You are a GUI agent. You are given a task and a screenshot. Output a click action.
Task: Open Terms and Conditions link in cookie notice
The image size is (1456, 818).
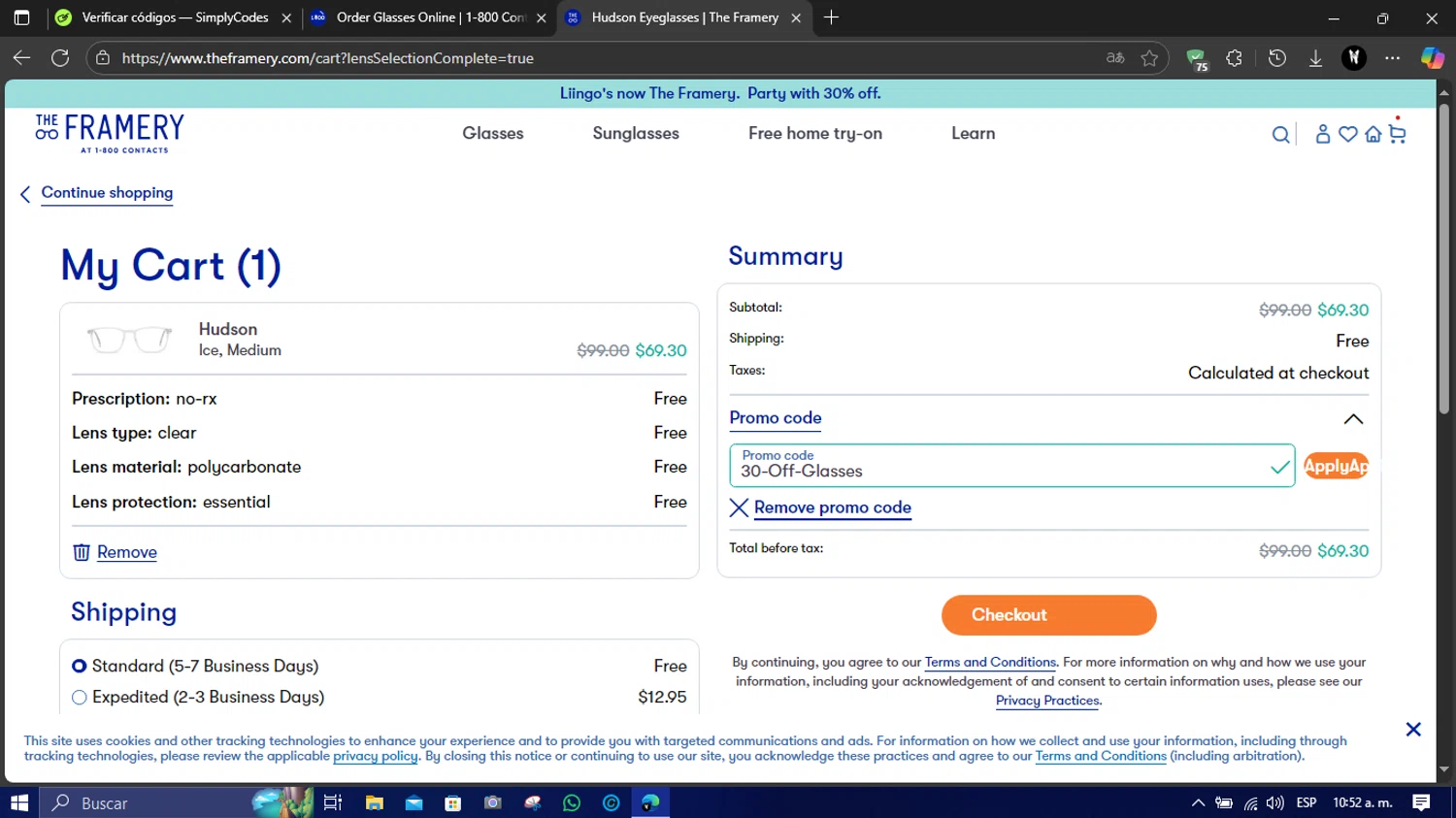coord(1101,756)
